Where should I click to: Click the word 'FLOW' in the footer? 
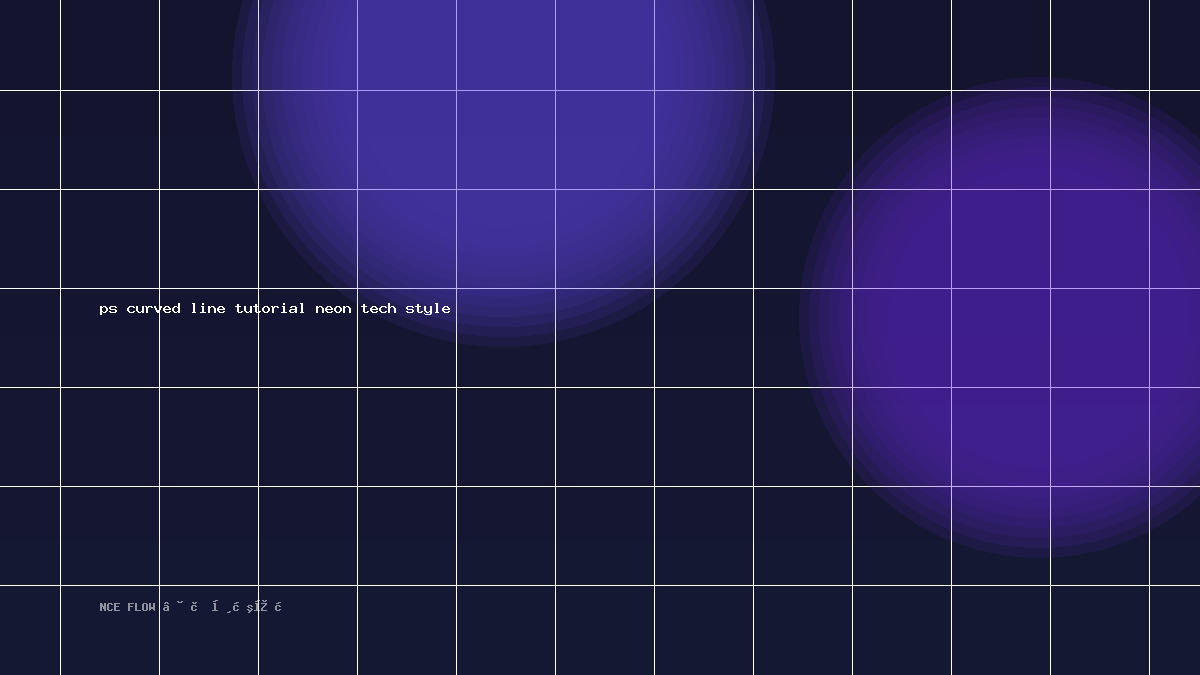[x=141, y=607]
